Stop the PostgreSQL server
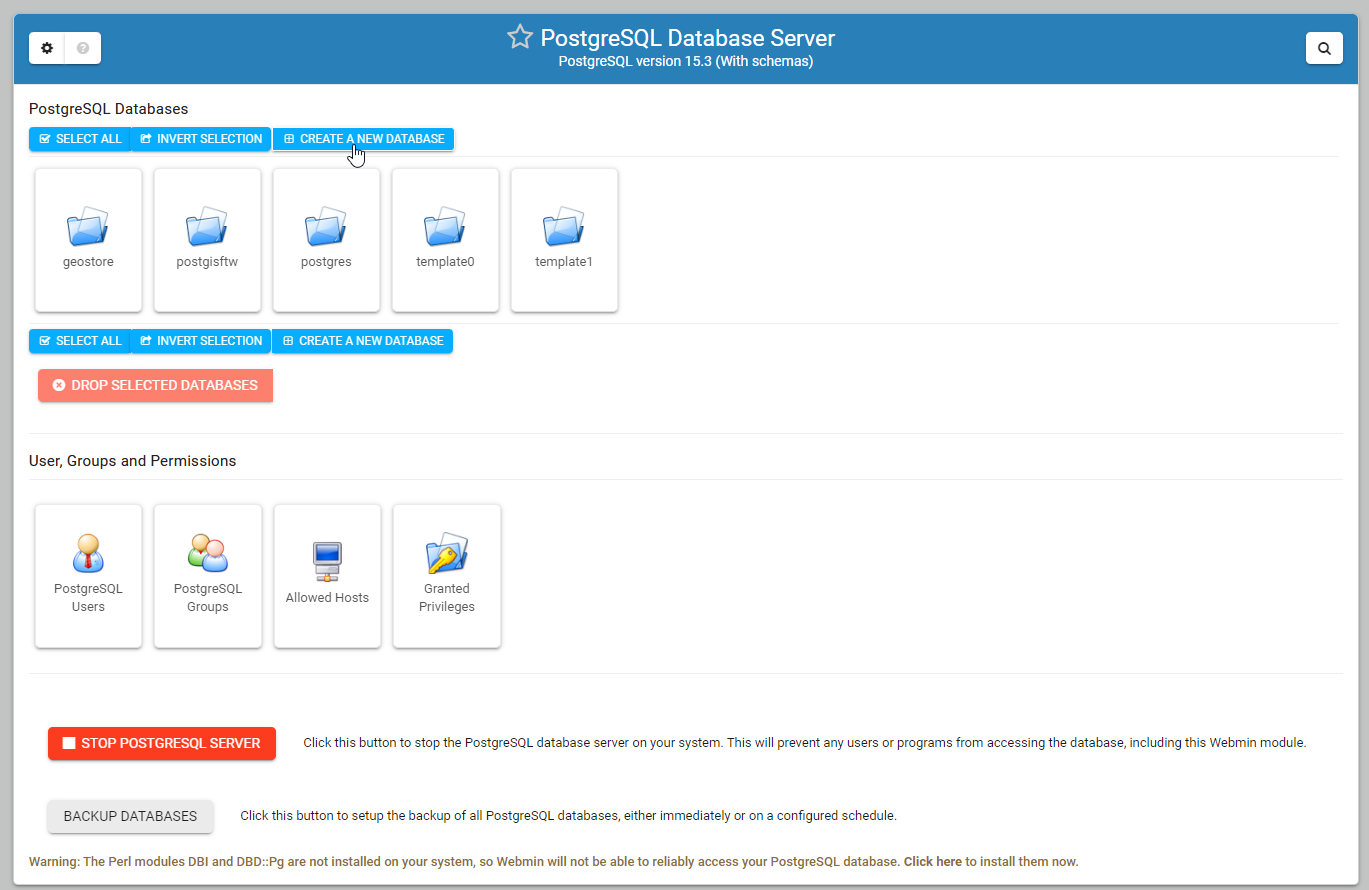This screenshot has width=1369, height=890. tap(161, 744)
